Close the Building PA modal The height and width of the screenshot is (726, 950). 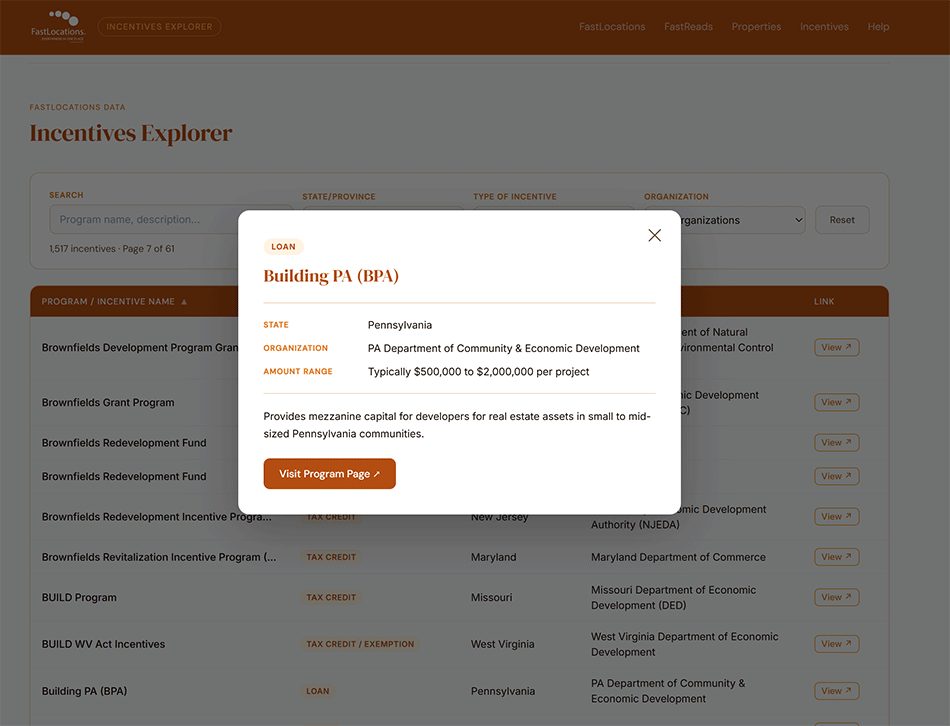654,235
